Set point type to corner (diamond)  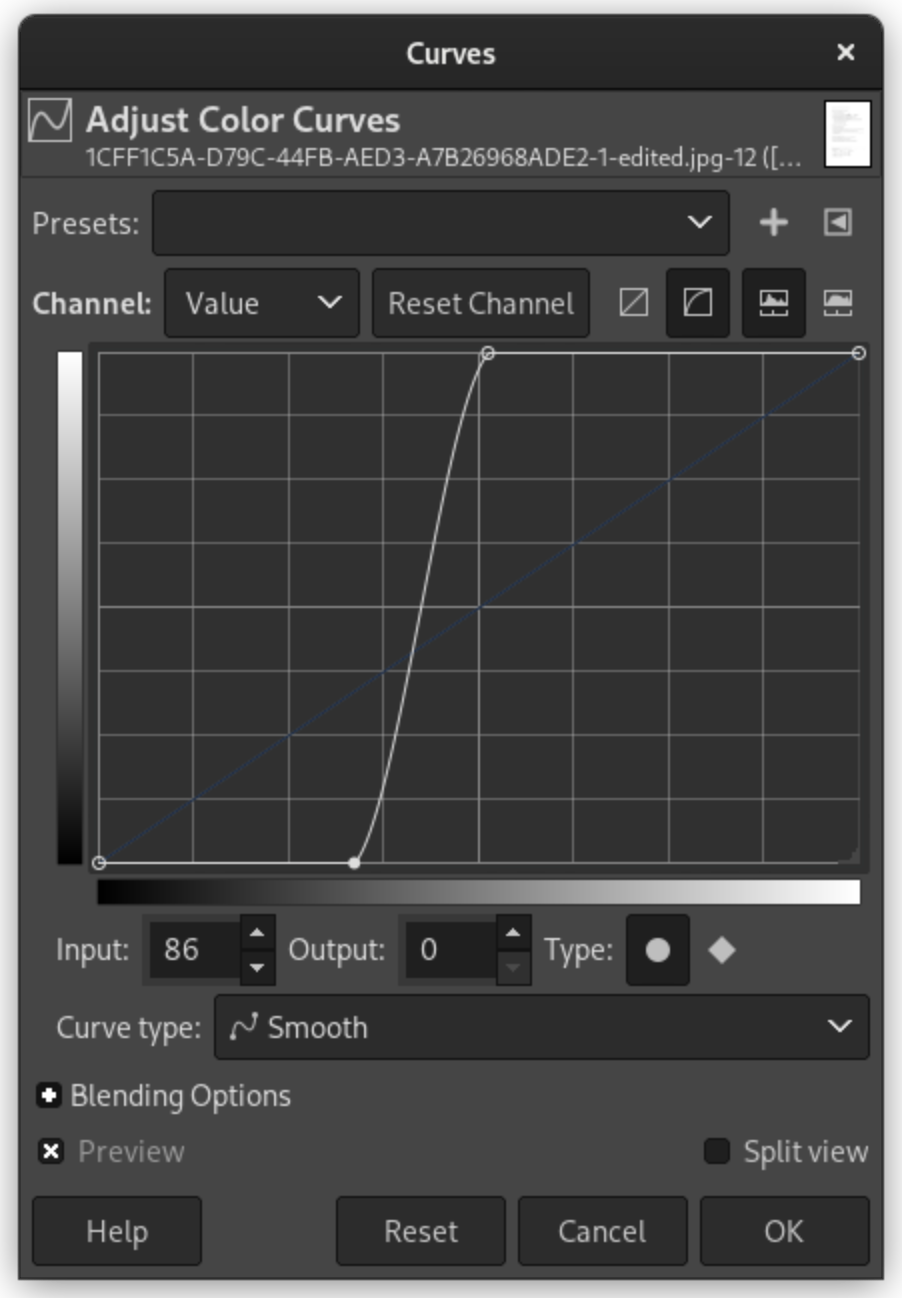[722, 950]
